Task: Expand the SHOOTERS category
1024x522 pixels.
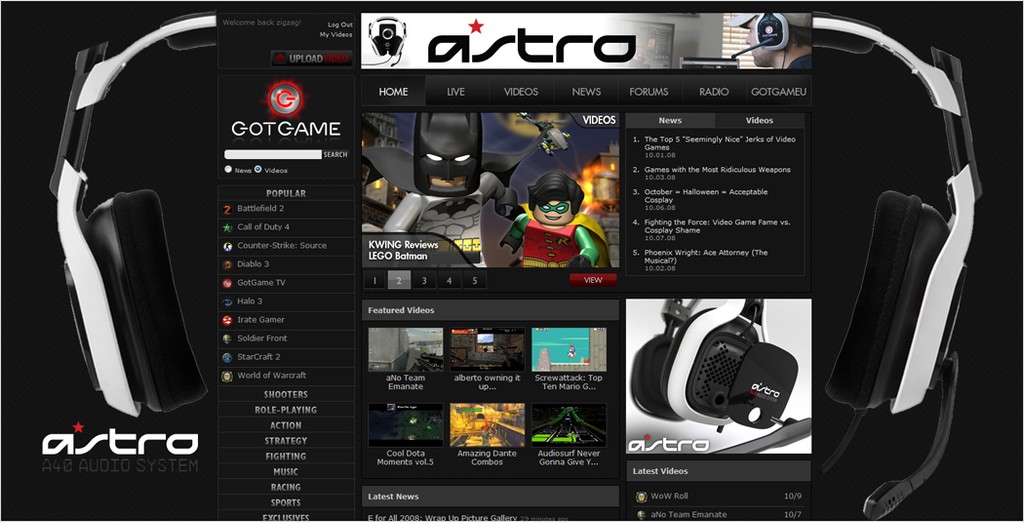Action: click(286, 395)
